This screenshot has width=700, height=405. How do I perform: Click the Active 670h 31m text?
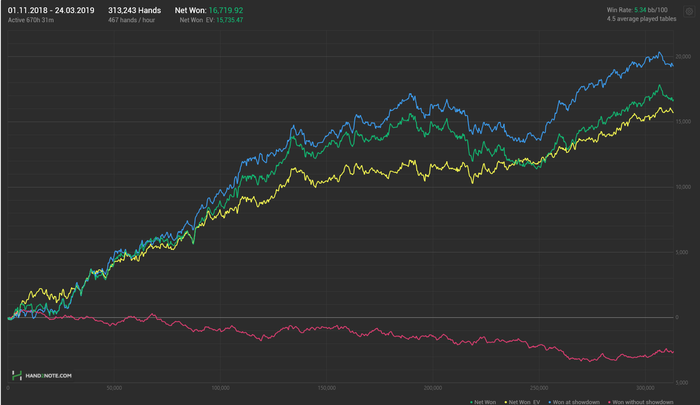click(31, 20)
